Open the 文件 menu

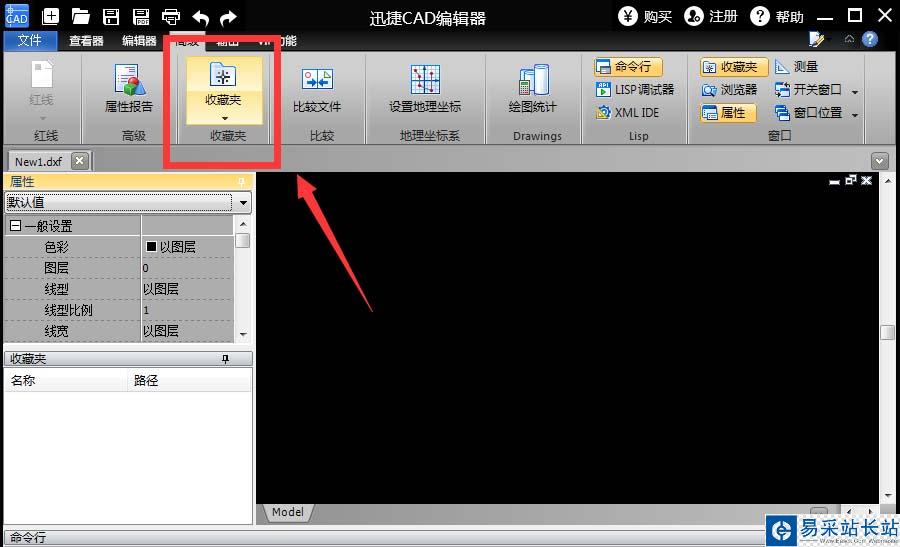(x=30, y=40)
